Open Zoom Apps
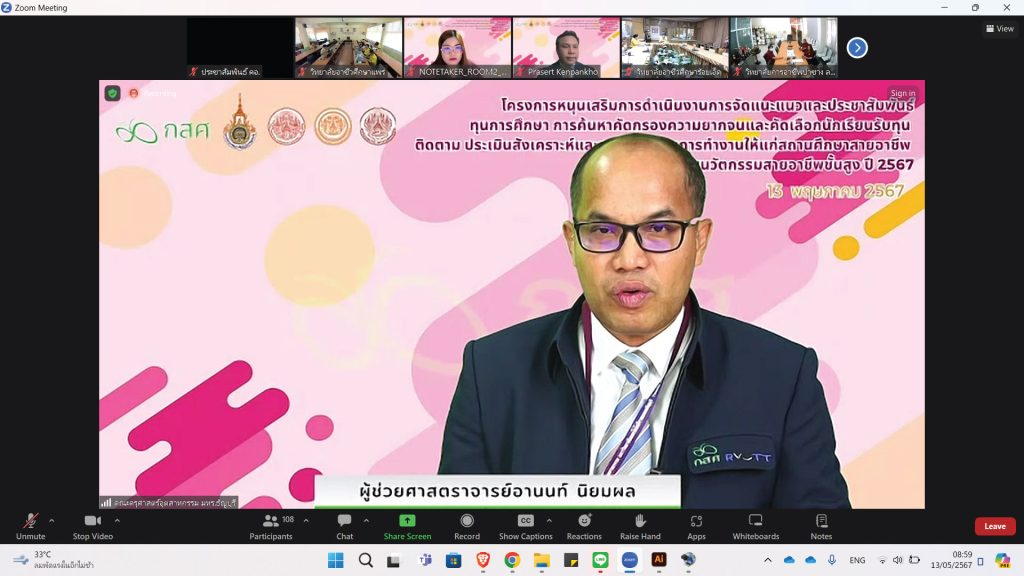 [696, 526]
